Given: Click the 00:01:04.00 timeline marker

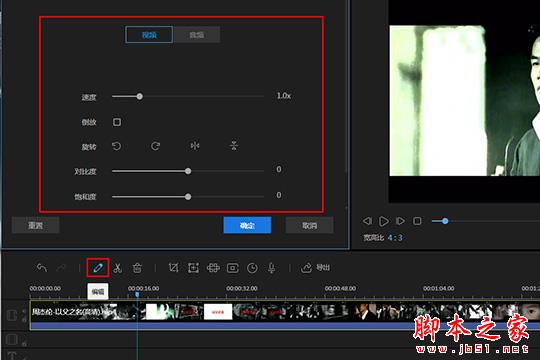Looking at the screenshot, I should (x=439, y=288).
